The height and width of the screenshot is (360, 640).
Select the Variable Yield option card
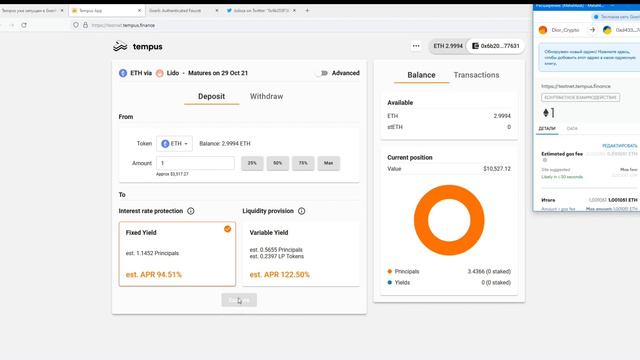[x=301, y=254]
